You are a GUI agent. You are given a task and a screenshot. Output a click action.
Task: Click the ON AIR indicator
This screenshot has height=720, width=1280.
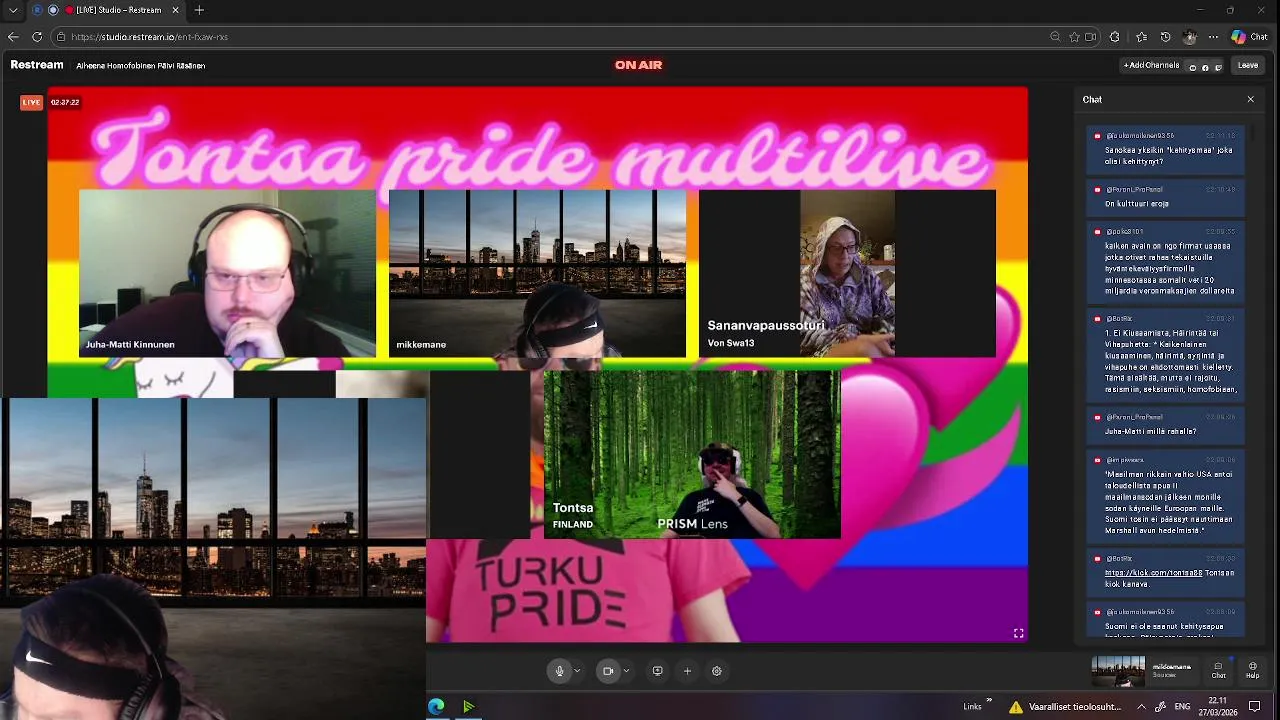(638, 65)
